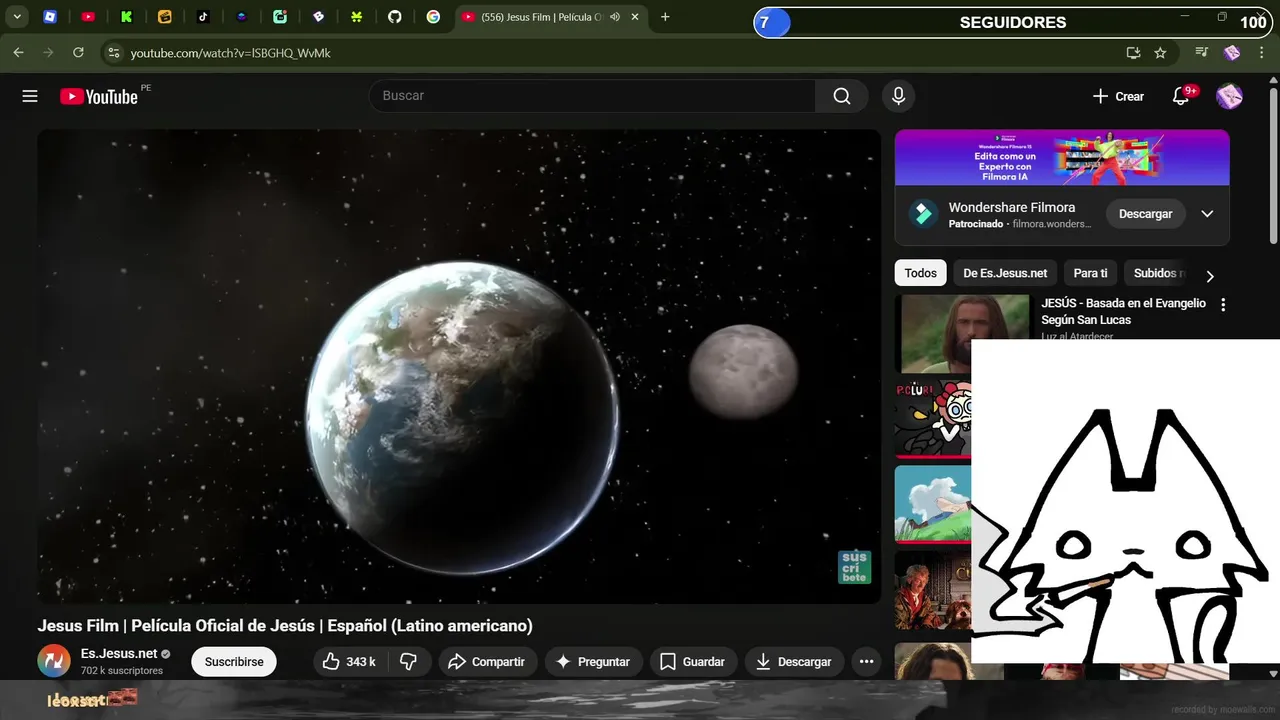Viewport: 1280px width, 720px height.
Task: Switch to the Kick tab with green K
Action: 126,17
